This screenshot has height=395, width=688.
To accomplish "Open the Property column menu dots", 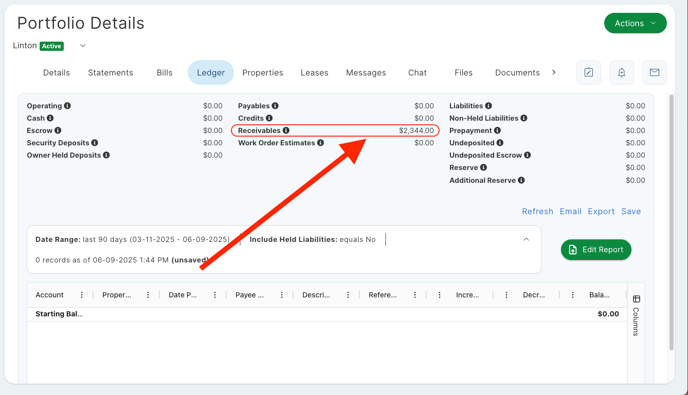I will pos(148,295).
